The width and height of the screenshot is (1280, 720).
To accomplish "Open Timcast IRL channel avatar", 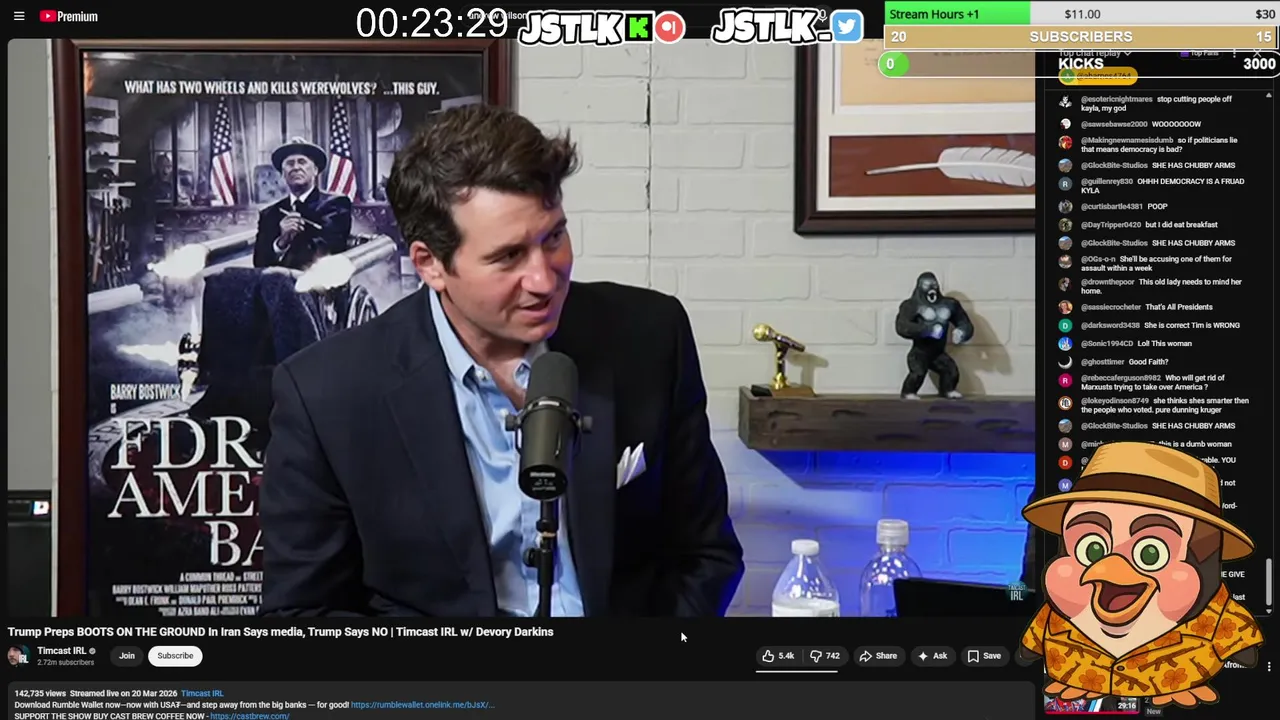I will pos(18,656).
